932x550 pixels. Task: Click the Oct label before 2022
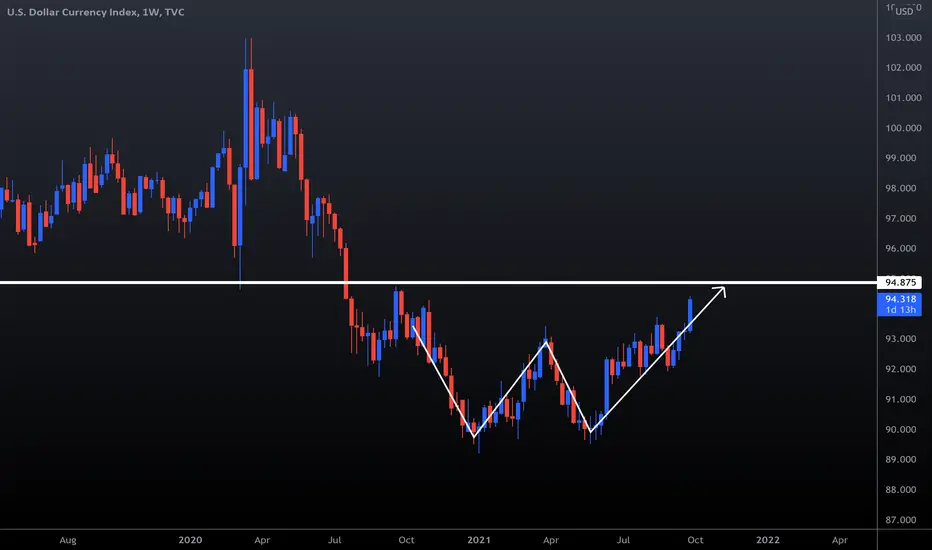[x=695, y=540]
